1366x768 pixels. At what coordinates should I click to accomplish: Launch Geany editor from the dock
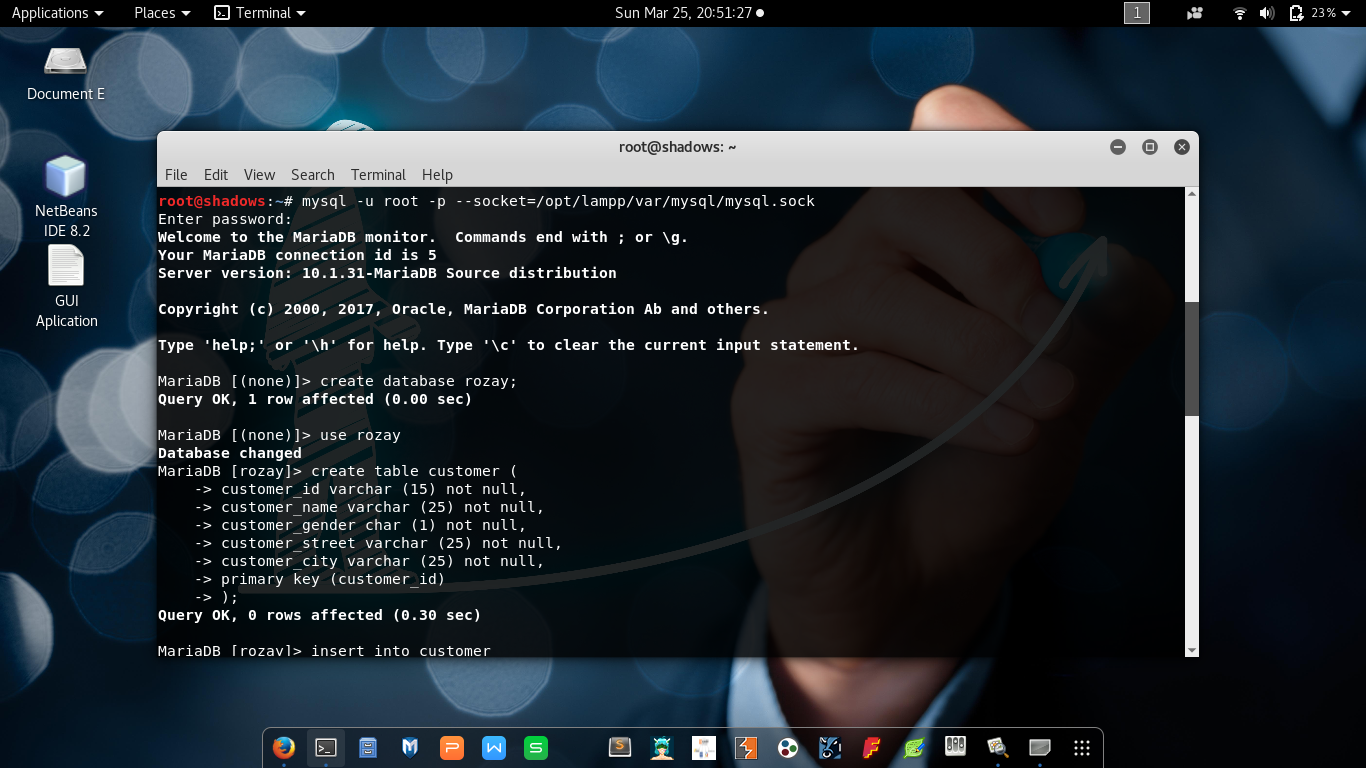[x=913, y=747]
